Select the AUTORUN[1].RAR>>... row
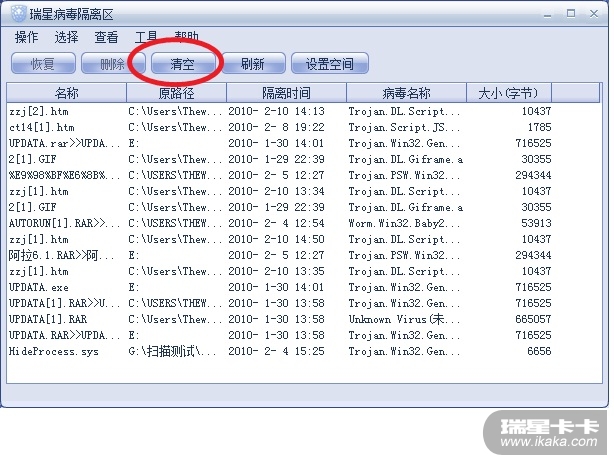614x460 pixels. [280, 224]
